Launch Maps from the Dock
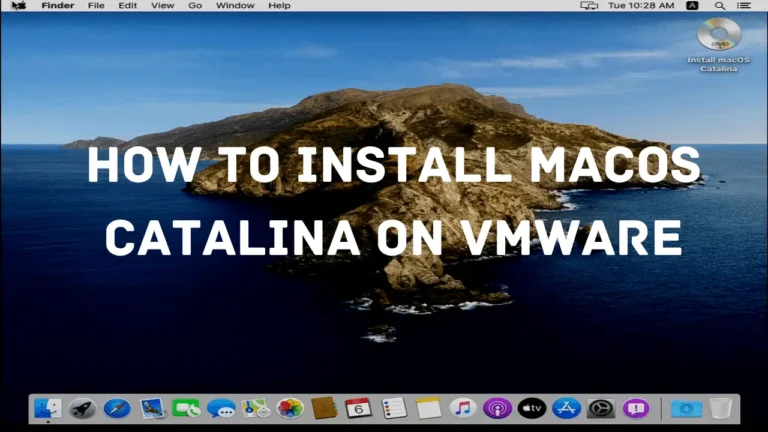The width and height of the screenshot is (768, 432). (255, 408)
